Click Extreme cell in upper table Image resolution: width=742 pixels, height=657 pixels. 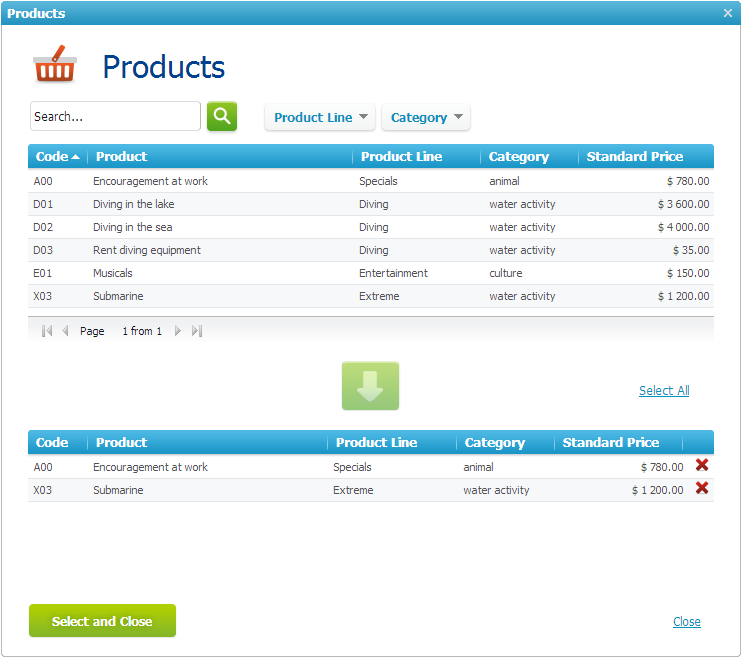(379, 296)
